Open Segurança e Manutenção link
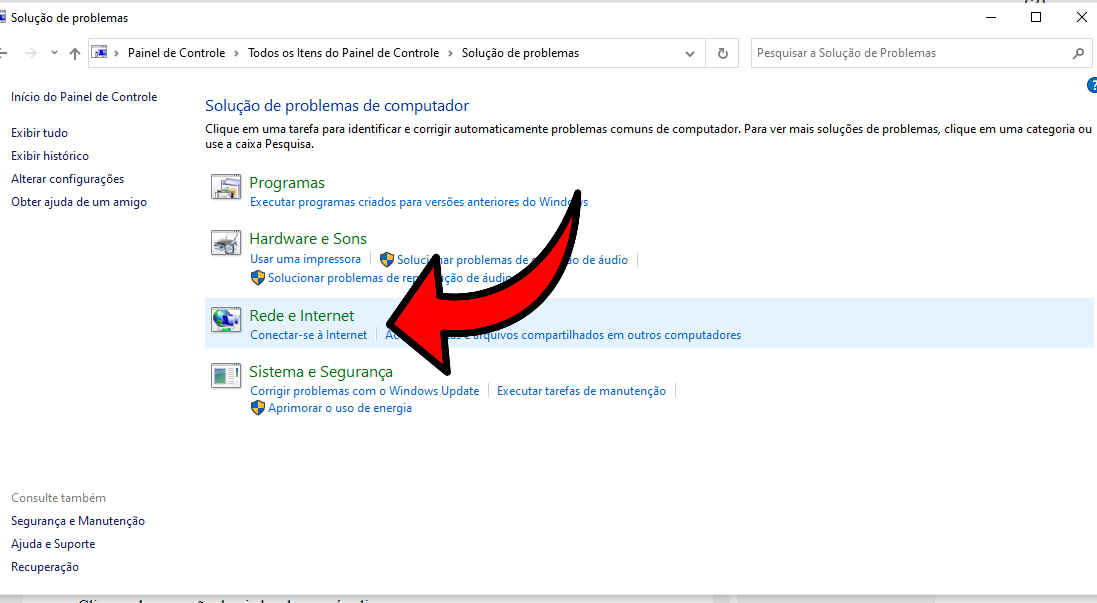Screen dimensions: 1097x603 tap(78, 521)
